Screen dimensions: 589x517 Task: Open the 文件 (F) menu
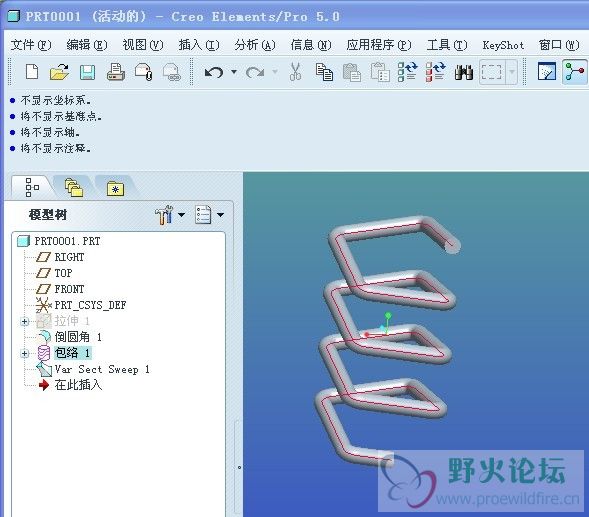[31, 45]
